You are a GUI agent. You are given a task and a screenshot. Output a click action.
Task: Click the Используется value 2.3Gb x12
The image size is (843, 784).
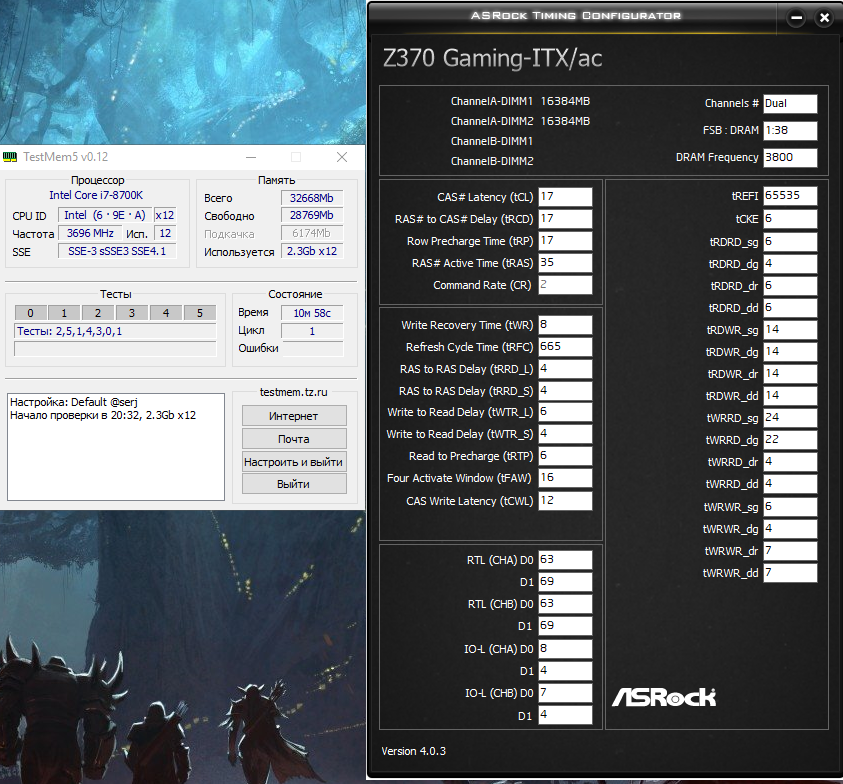pyautogui.click(x=312, y=251)
